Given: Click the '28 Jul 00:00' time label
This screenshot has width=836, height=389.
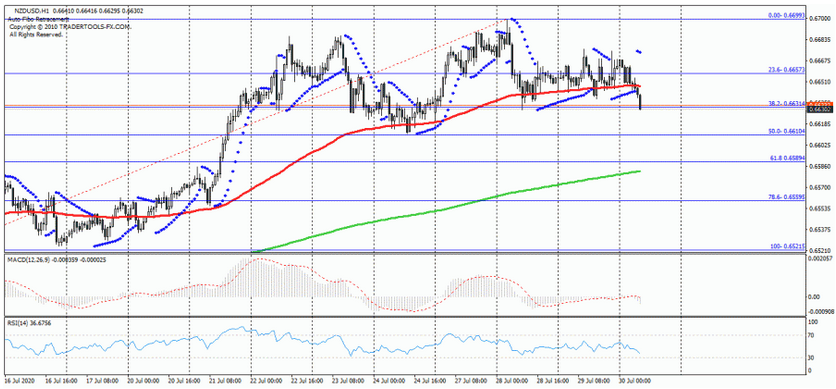Looking at the screenshot, I should click(513, 380).
